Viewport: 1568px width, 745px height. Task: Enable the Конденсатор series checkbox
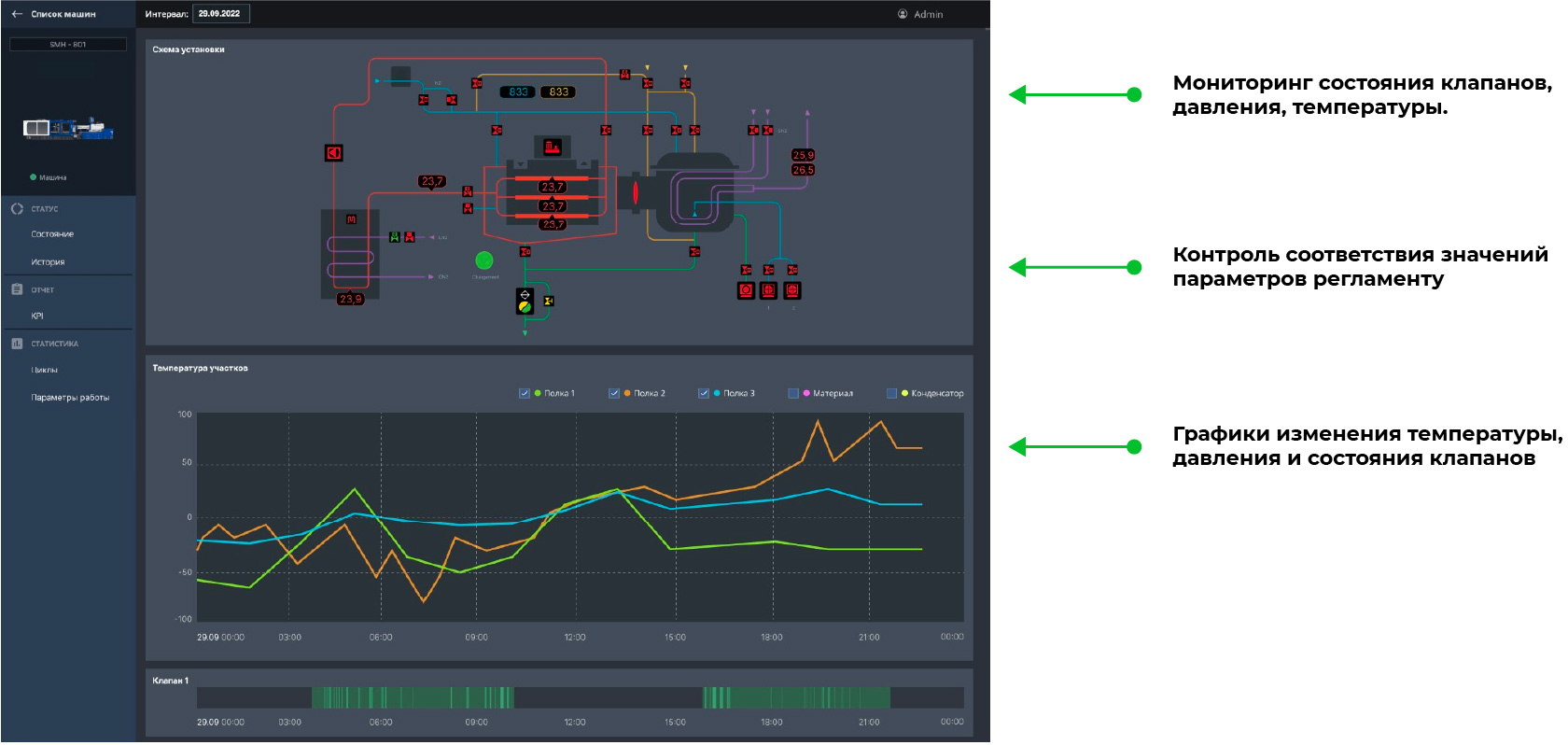click(891, 393)
